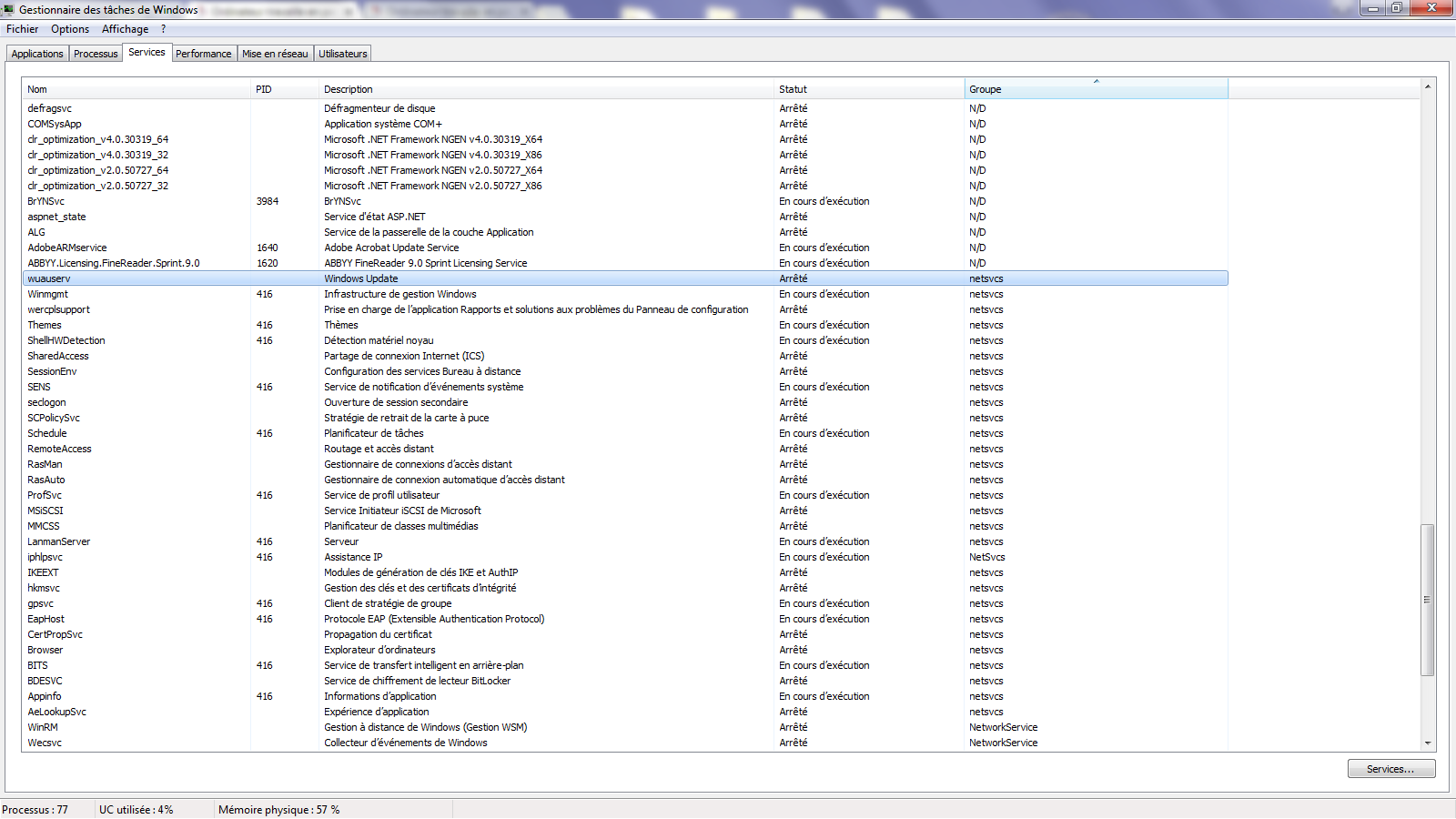
Task: Select the seclogon service
Action: click(625, 402)
